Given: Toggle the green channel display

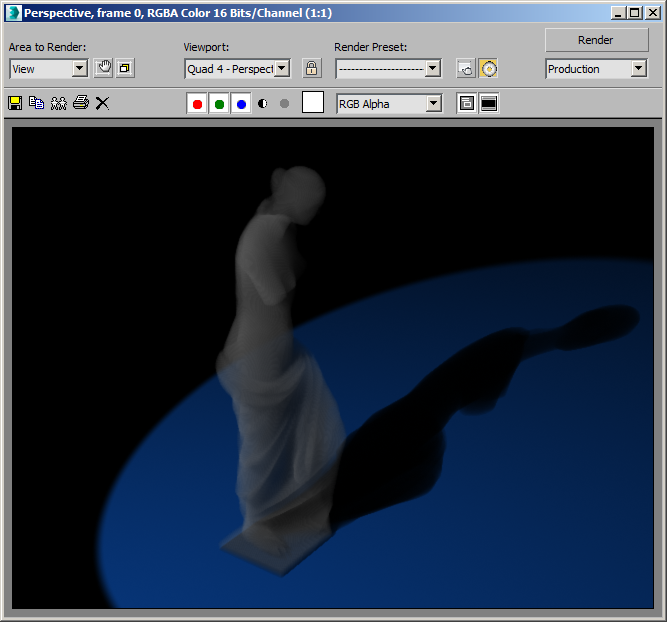Looking at the screenshot, I should tap(219, 104).
